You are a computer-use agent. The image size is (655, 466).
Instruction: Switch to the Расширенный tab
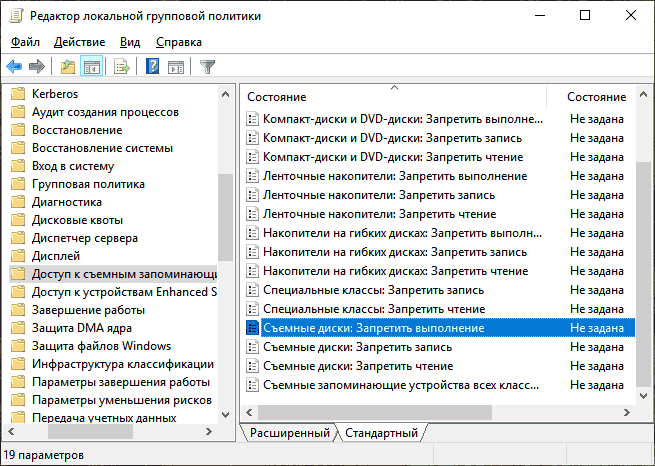coord(289,433)
